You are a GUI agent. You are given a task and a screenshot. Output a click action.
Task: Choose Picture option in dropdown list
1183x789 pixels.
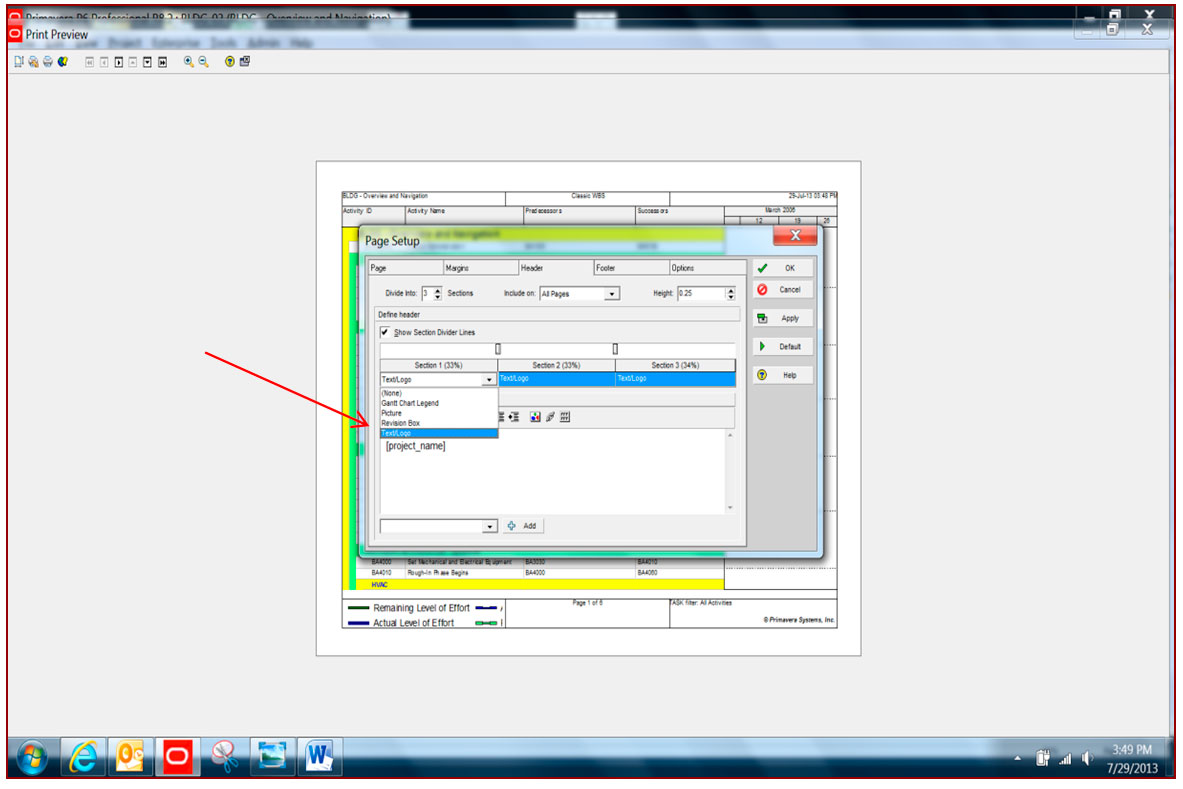[438, 413]
